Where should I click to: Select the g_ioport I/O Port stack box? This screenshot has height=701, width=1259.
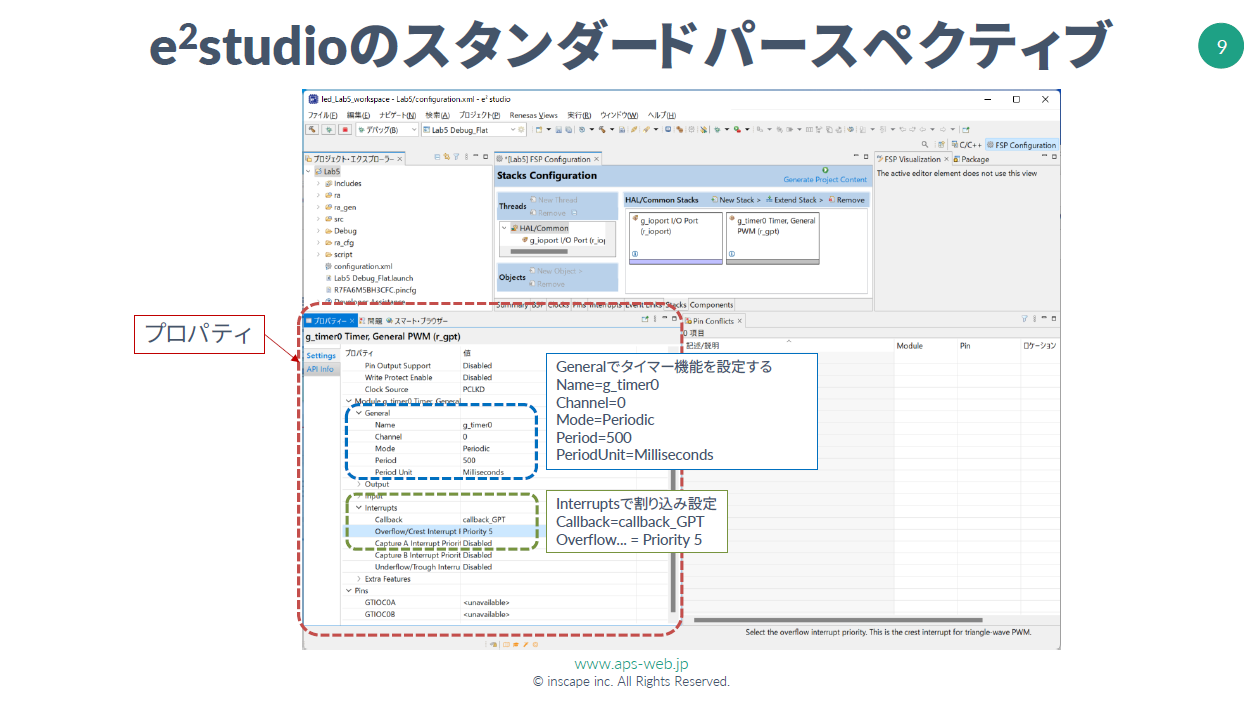click(675, 237)
